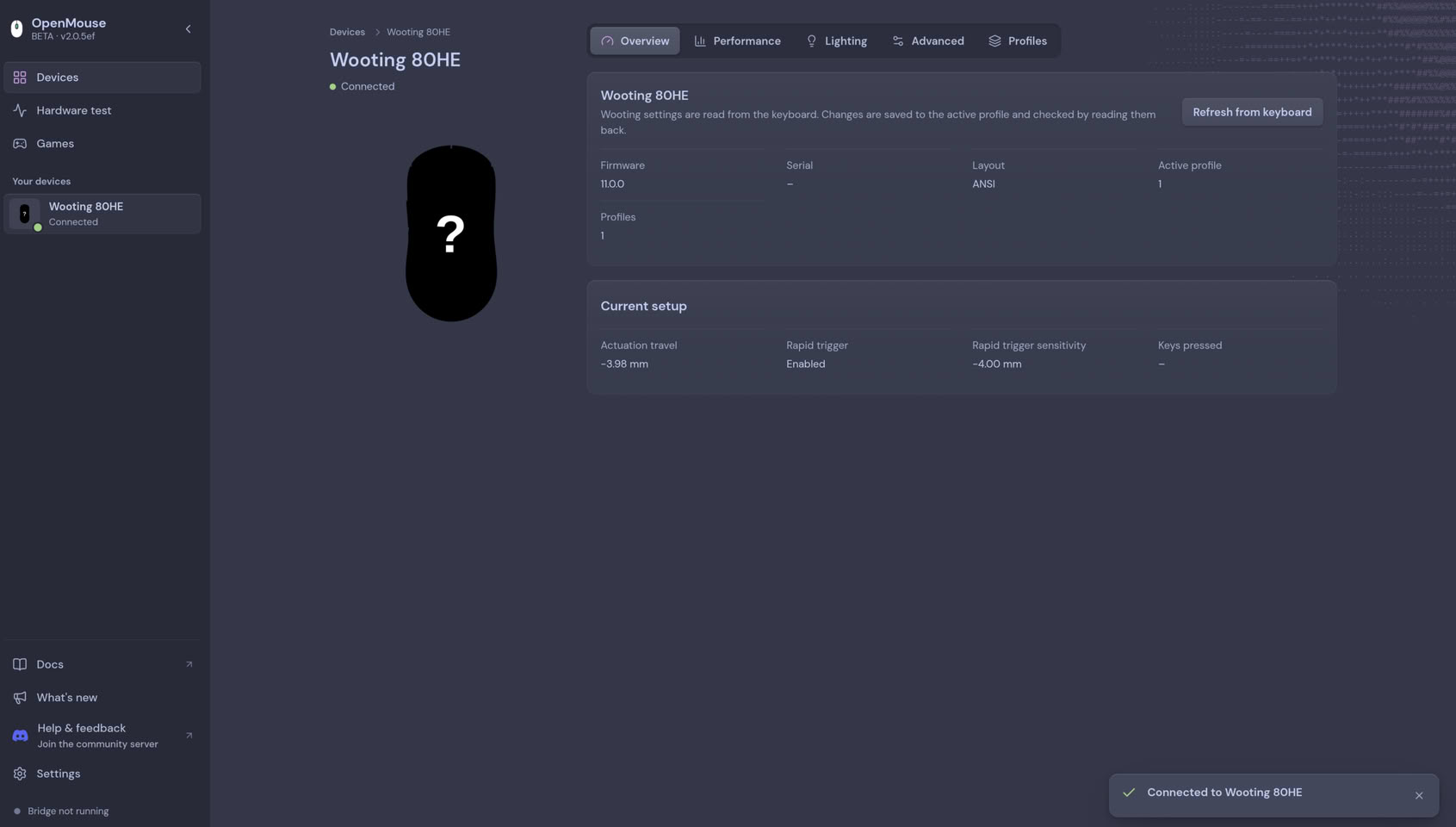The image size is (1456, 827).
Task: Open Games via its gamepad icon
Action: 20,144
